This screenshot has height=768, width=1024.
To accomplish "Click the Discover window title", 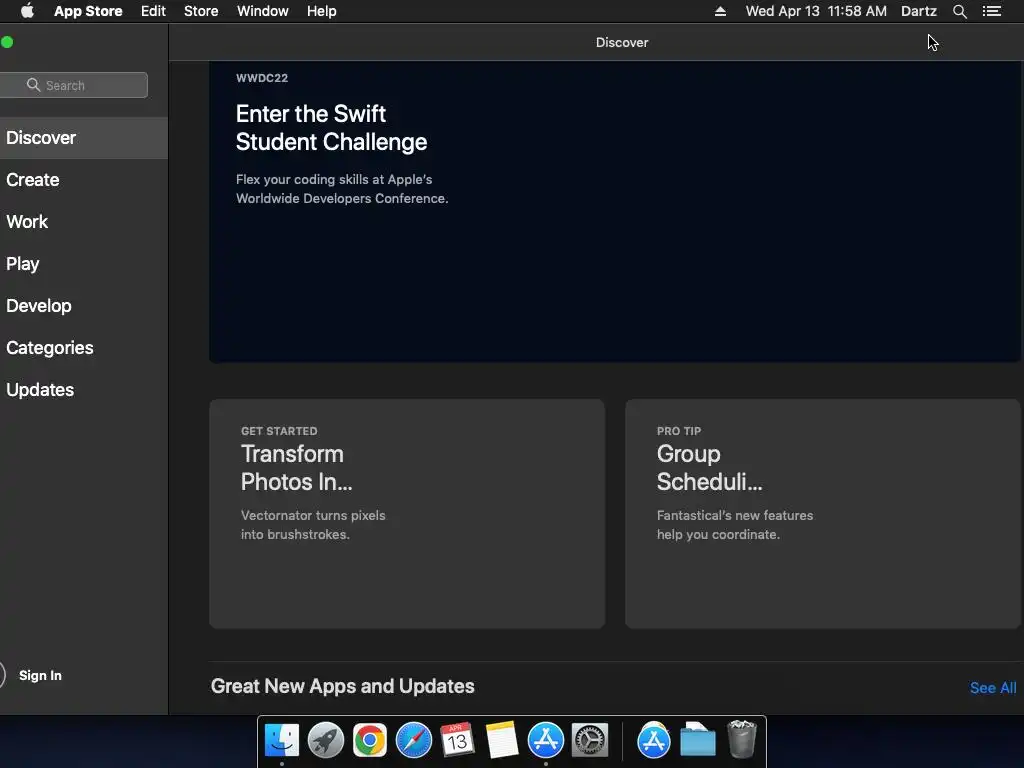I will [x=622, y=42].
